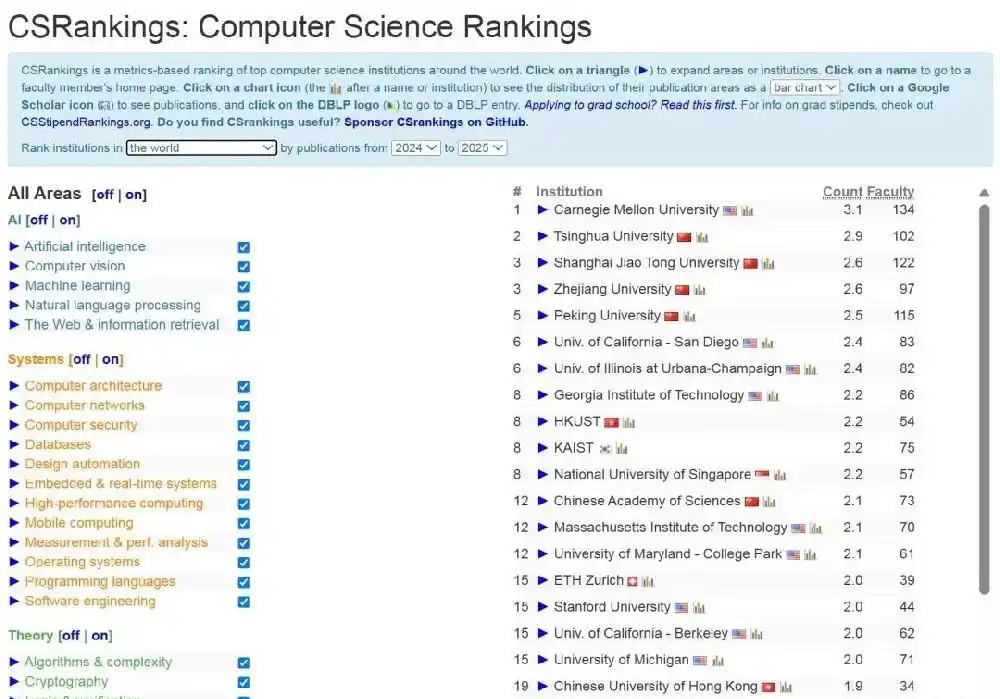Expand the Carnegie Mellon University faculty triangle

point(543,210)
